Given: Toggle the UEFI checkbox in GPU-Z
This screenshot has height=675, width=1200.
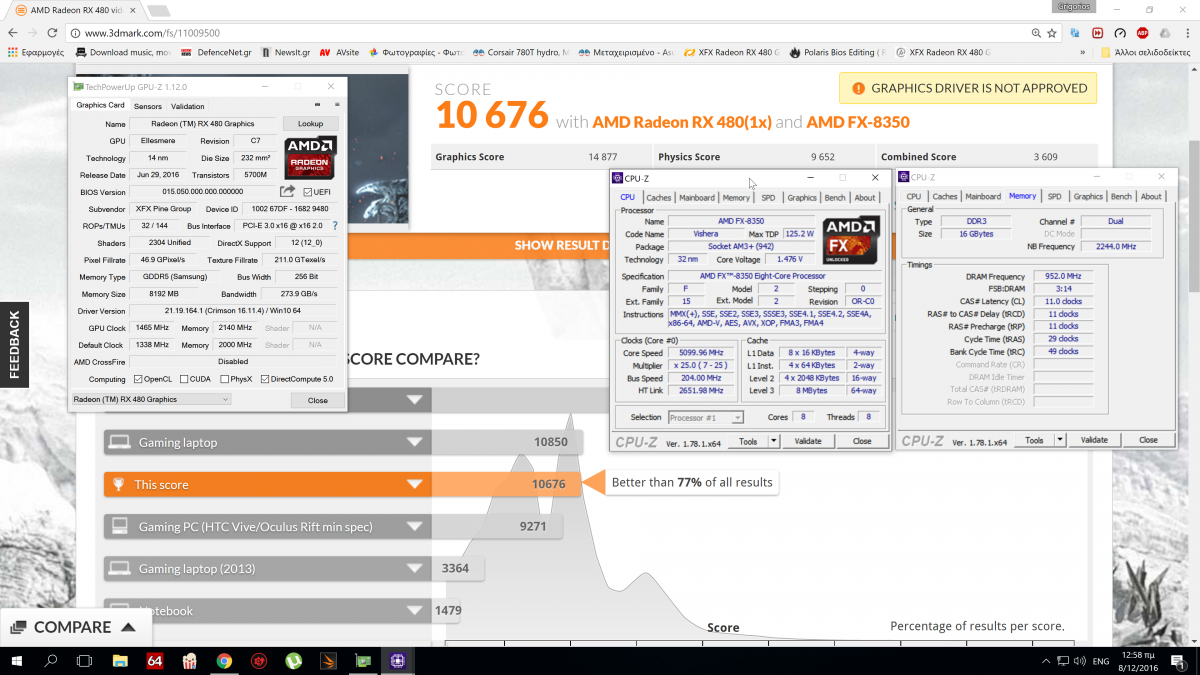Looking at the screenshot, I should tap(307, 192).
